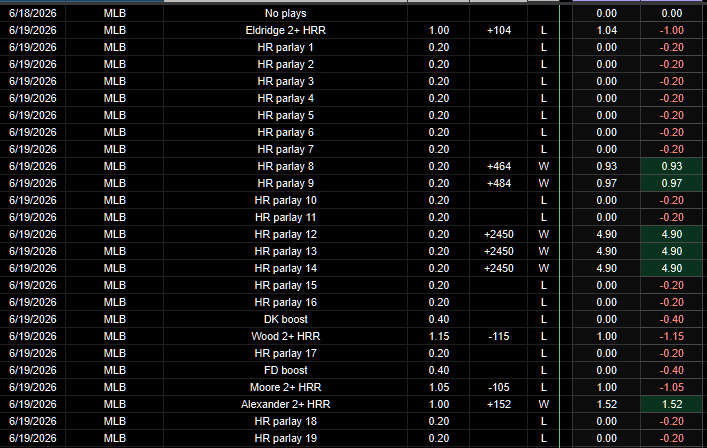Select the 'HR parlay 1' cell
707x448 pixels.
point(285,47)
